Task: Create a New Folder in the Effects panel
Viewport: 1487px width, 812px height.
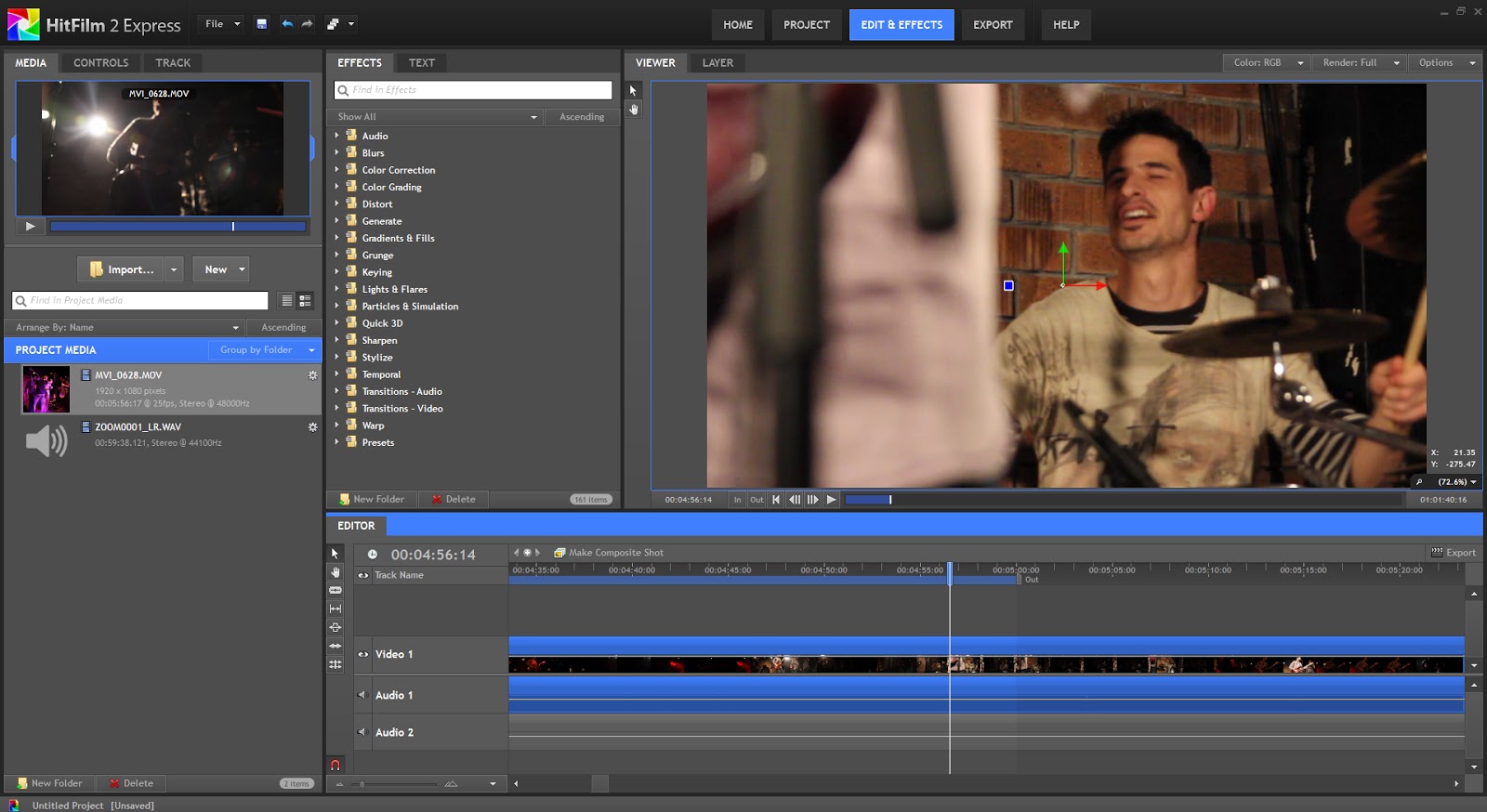Action: pyautogui.click(x=372, y=500)
